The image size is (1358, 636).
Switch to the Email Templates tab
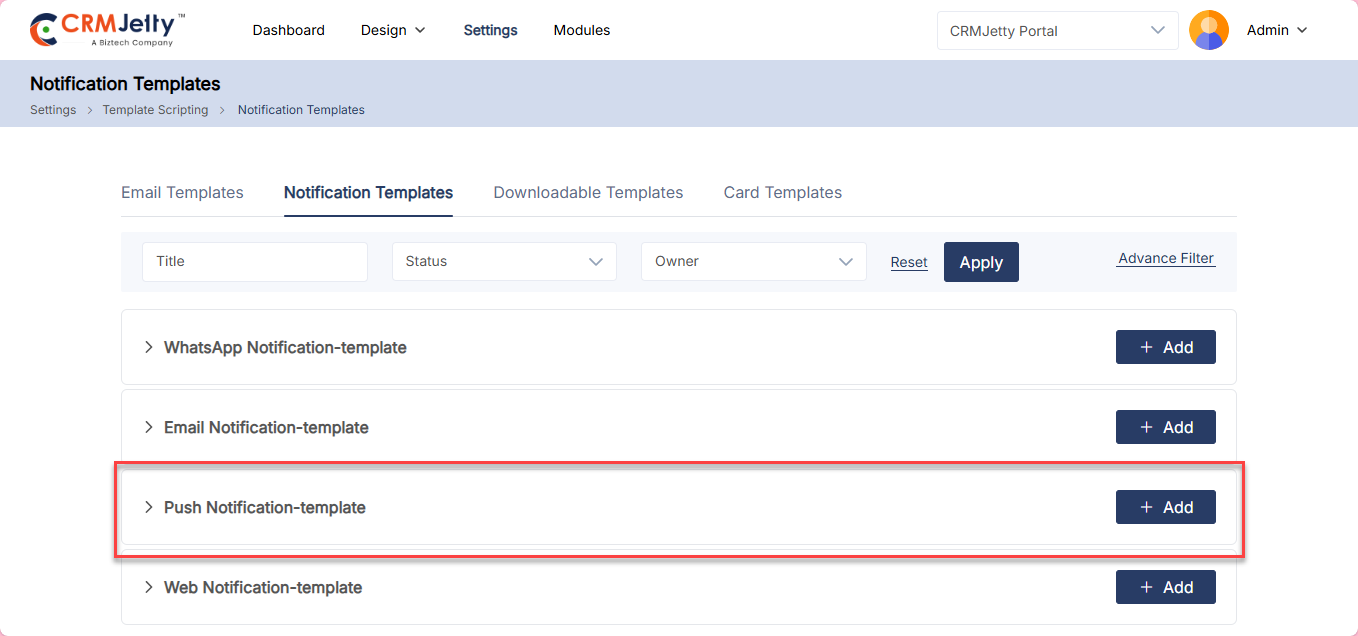[x=182, y=192]
